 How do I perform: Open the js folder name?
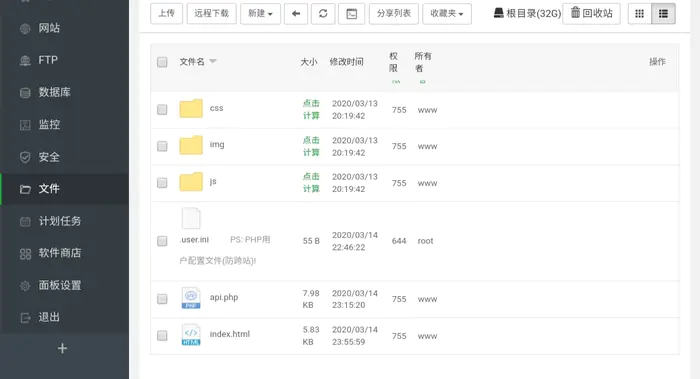pyautogui.click(x=213, y=181)
